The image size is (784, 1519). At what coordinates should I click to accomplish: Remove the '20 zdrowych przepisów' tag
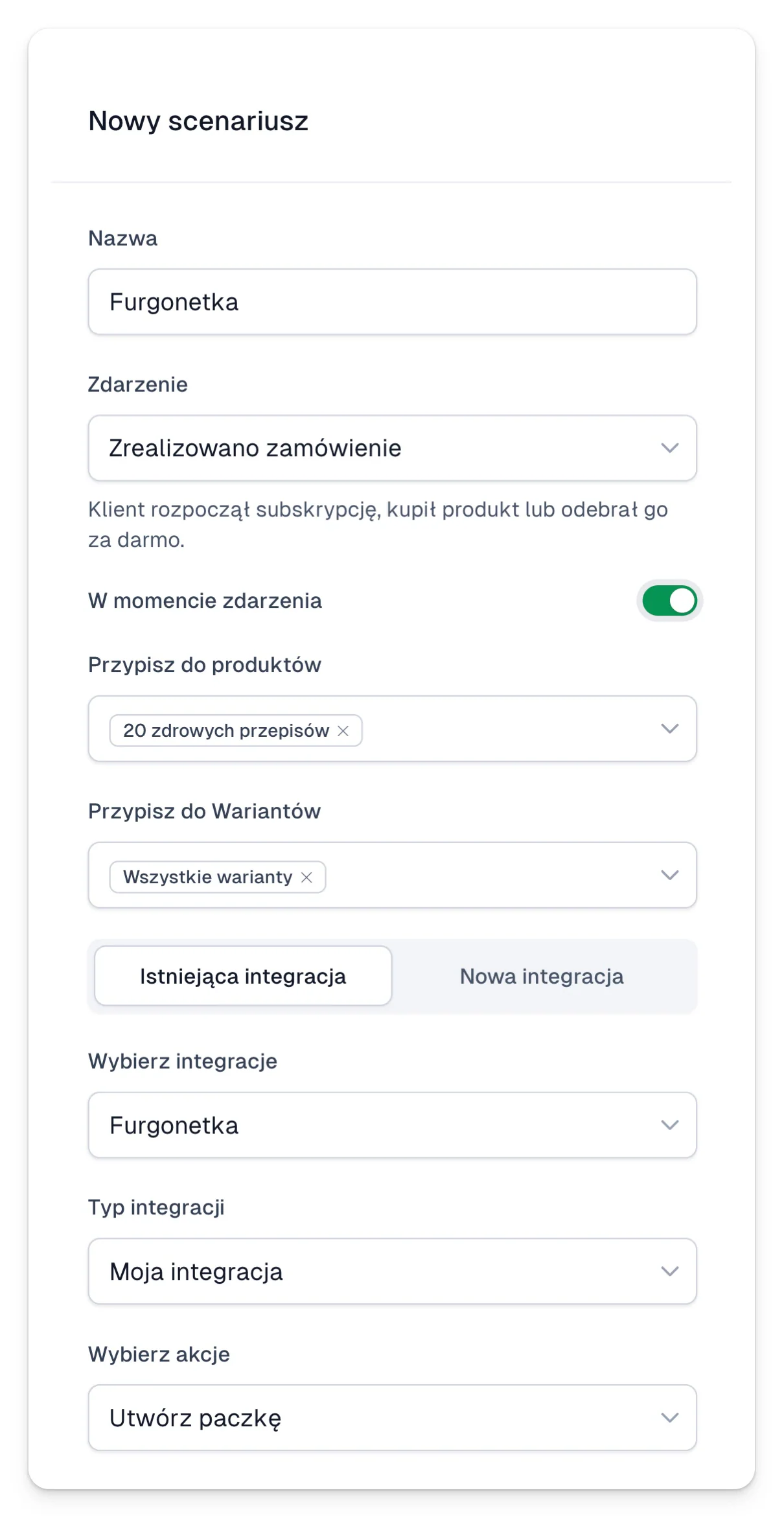pos(343,731)
